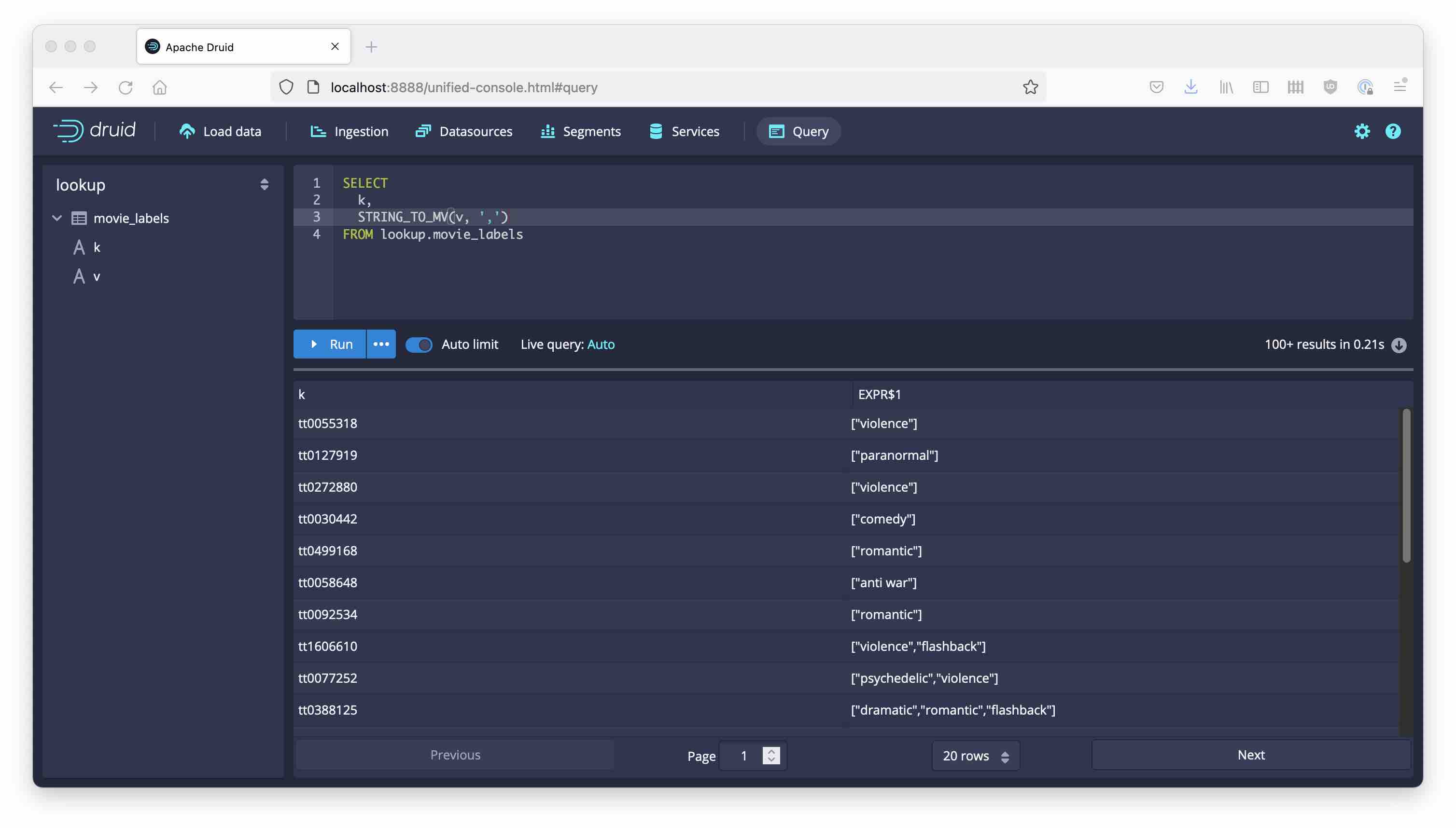
Task: Open run options with the ellipsis button
Action: [380, 345]
